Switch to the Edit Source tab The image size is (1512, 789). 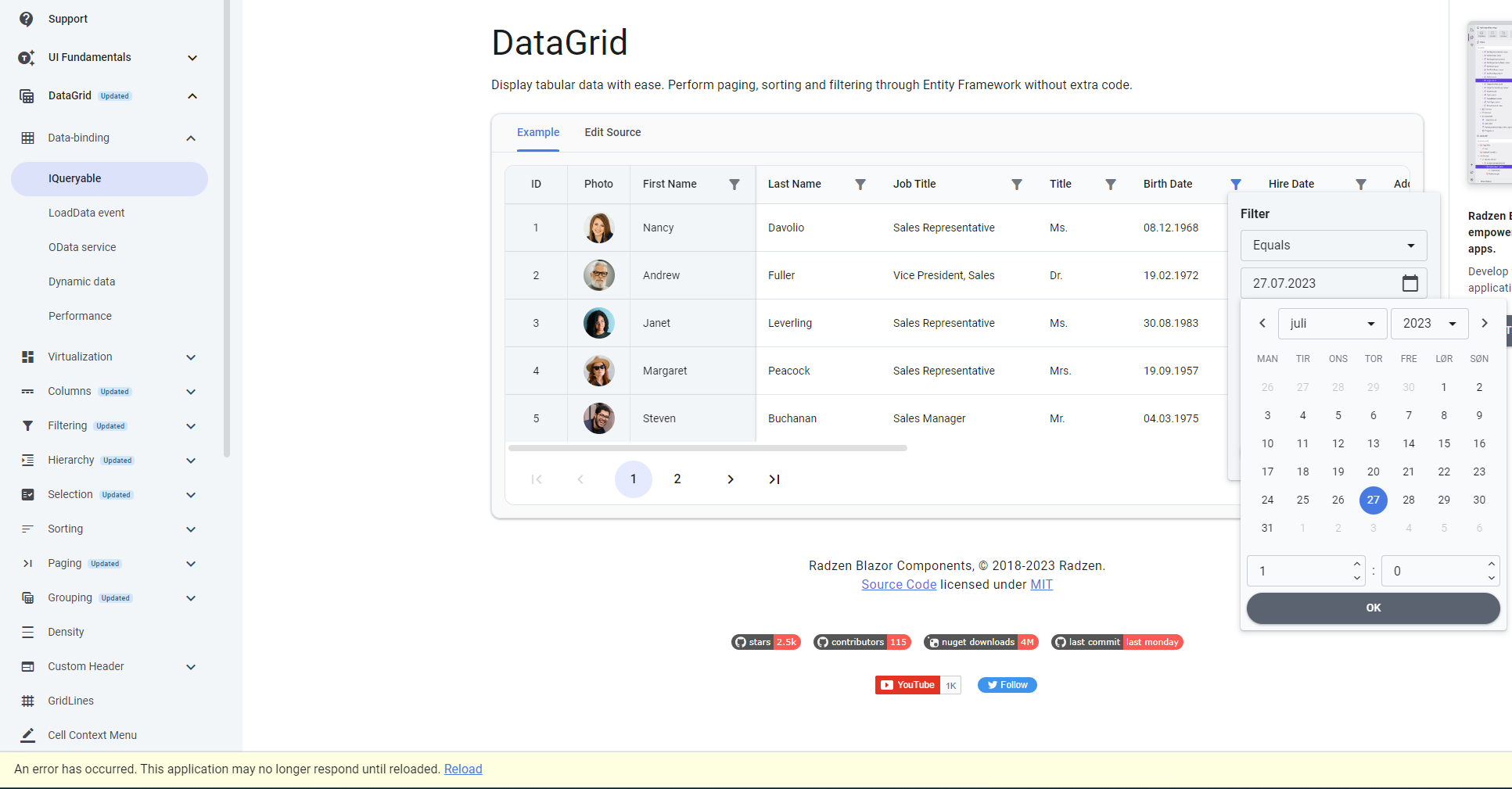[613, 132]
